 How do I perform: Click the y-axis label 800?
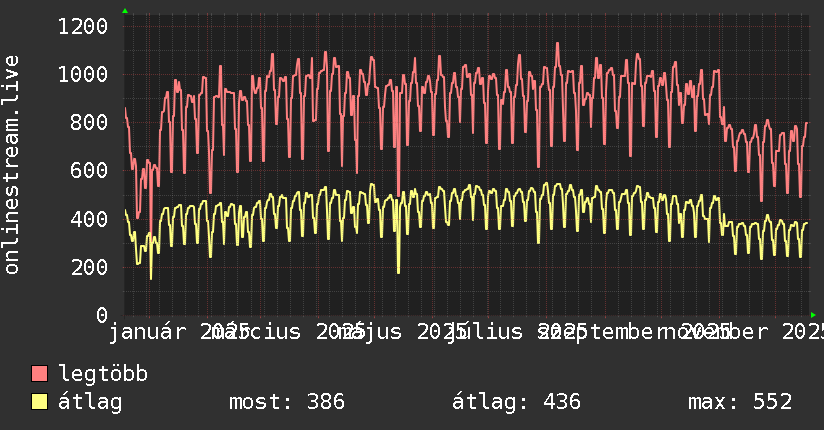click(x=89, y=122)
